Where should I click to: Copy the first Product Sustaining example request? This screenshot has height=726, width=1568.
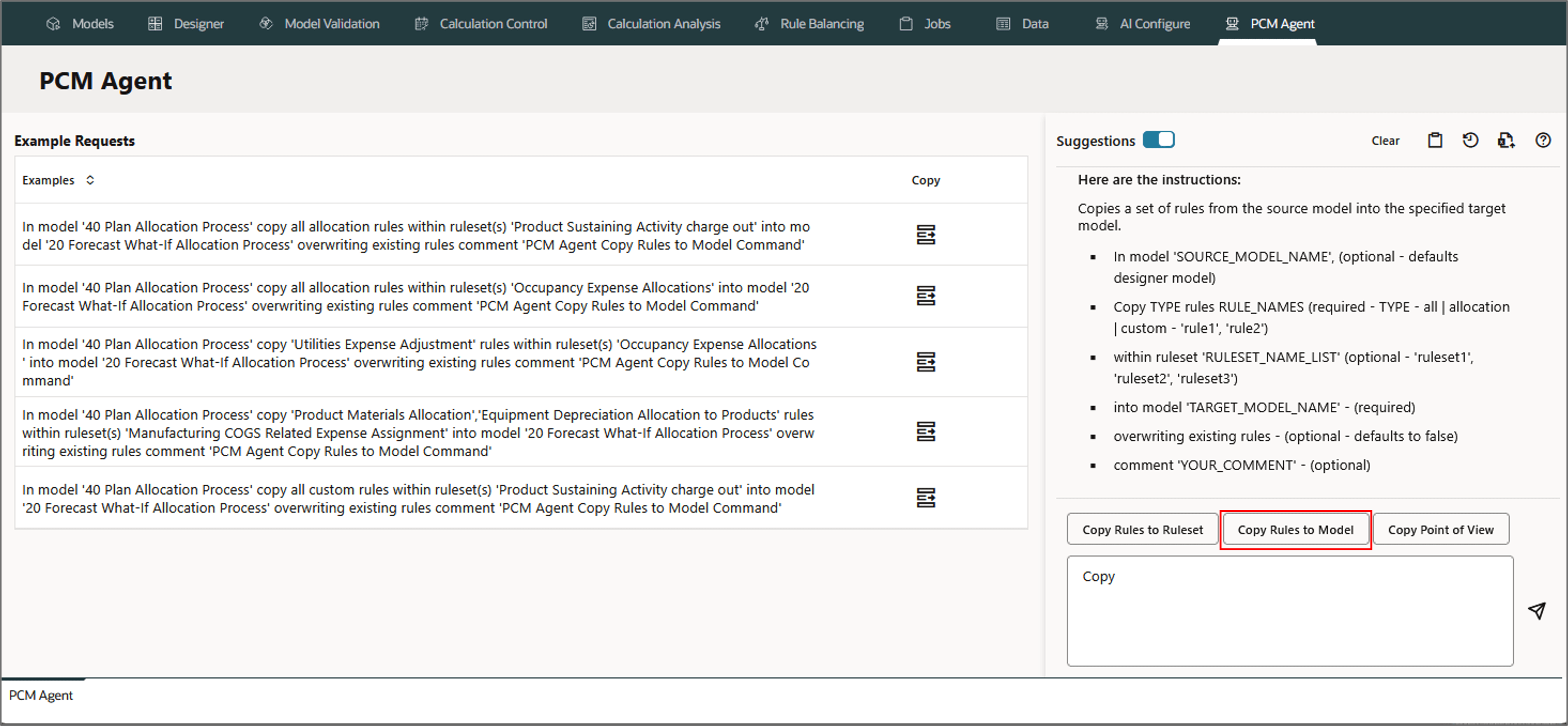point(925,234)
